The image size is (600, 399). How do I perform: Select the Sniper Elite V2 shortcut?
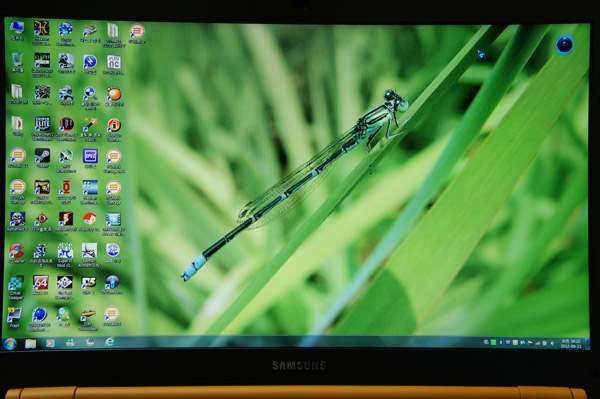[x=42, y=128]
